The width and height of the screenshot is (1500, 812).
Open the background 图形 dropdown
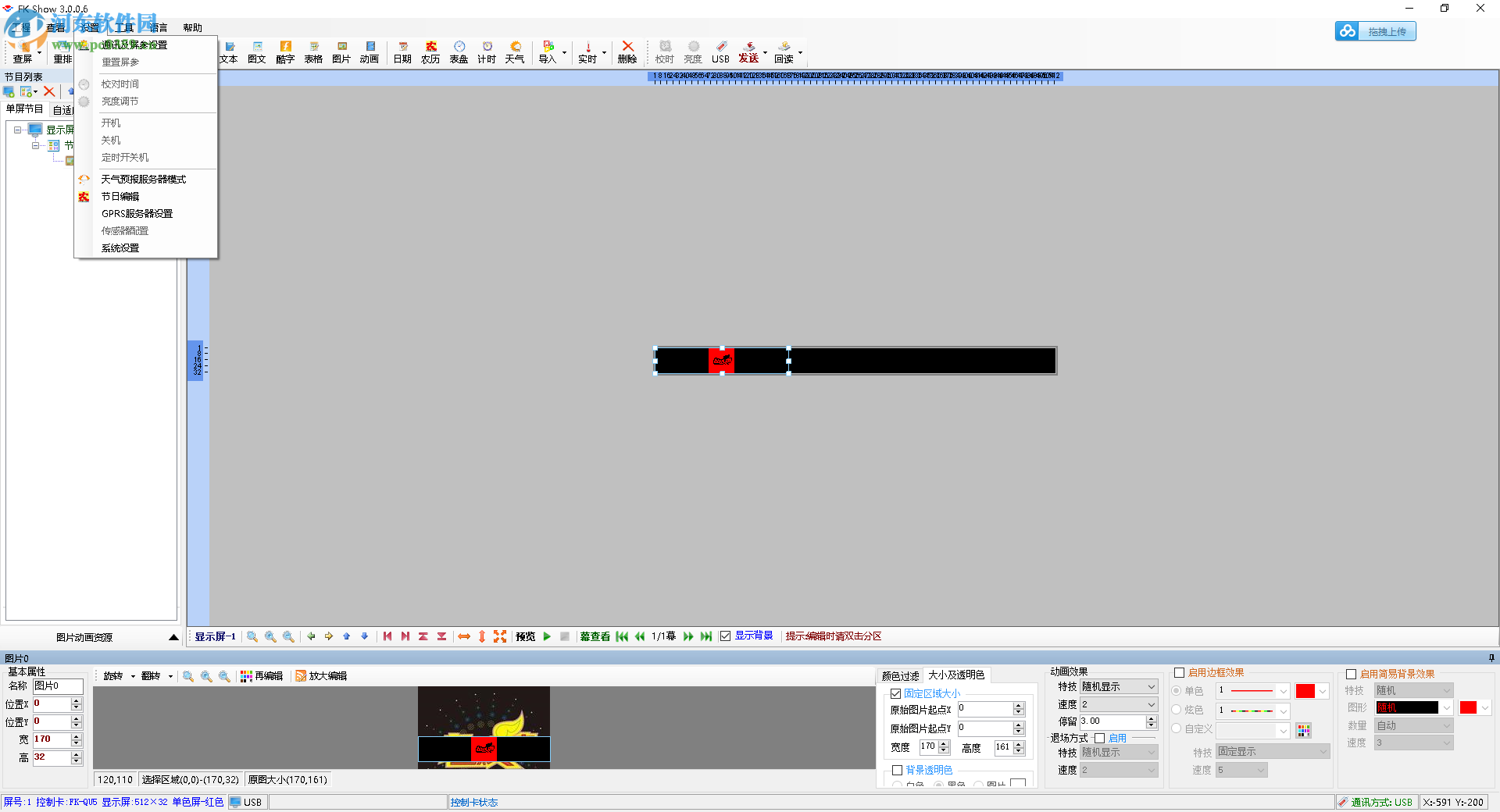[x=1414, y=707]
